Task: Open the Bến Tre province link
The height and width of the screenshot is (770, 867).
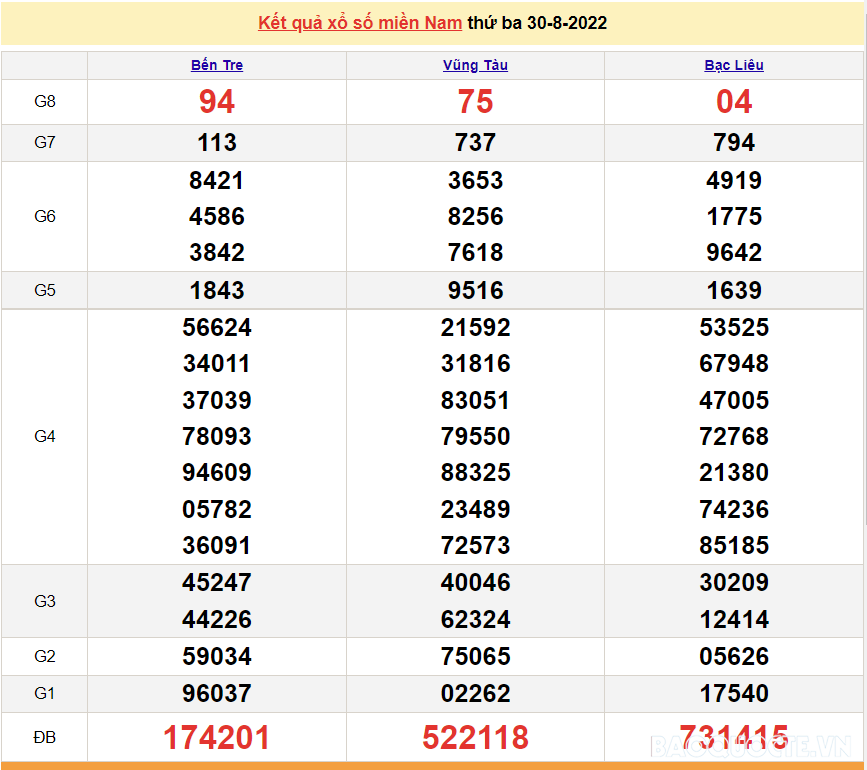Action: [217, 65]
